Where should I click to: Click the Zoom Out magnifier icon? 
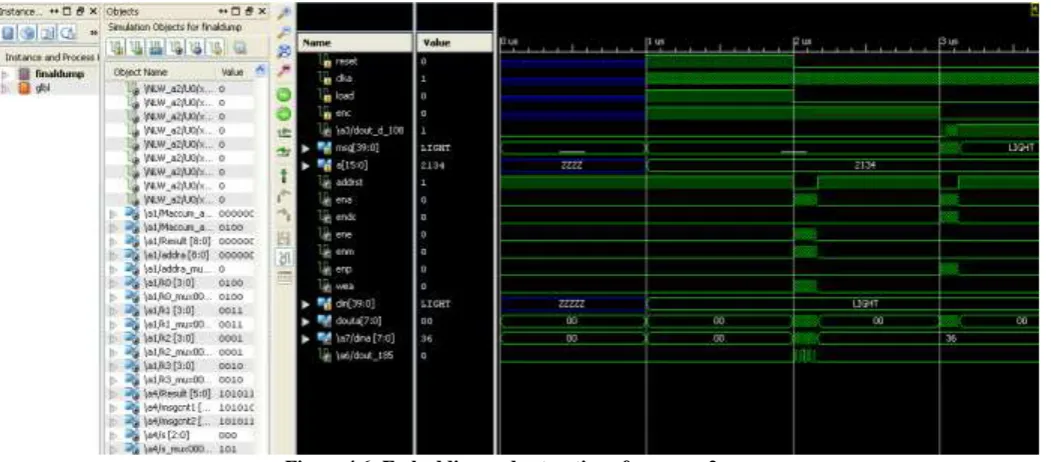tap(284, 32)
